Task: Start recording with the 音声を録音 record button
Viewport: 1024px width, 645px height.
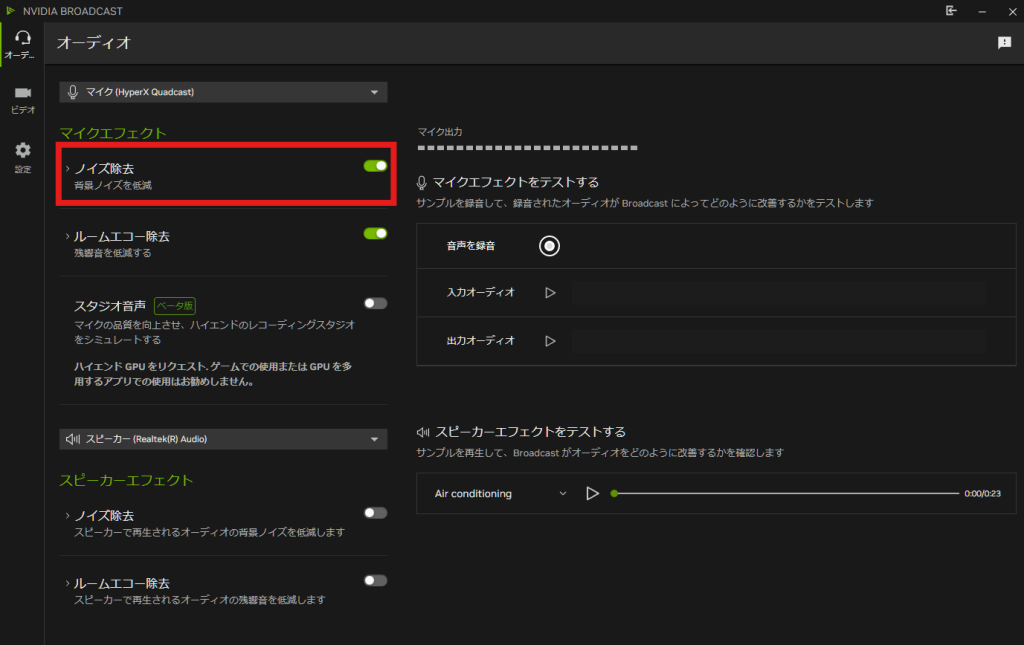Action: pyautogui.click(x=549, y=245)
